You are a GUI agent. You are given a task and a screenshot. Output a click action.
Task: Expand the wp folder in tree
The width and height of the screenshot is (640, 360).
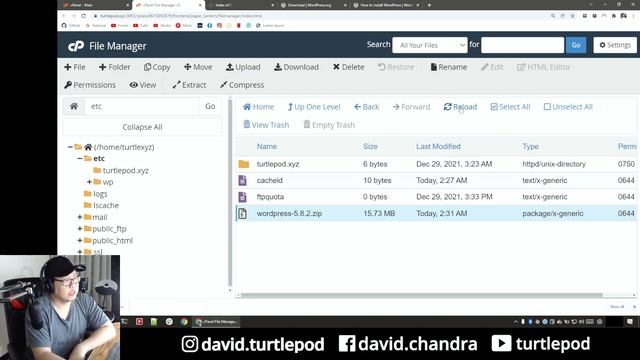[89, 182]
